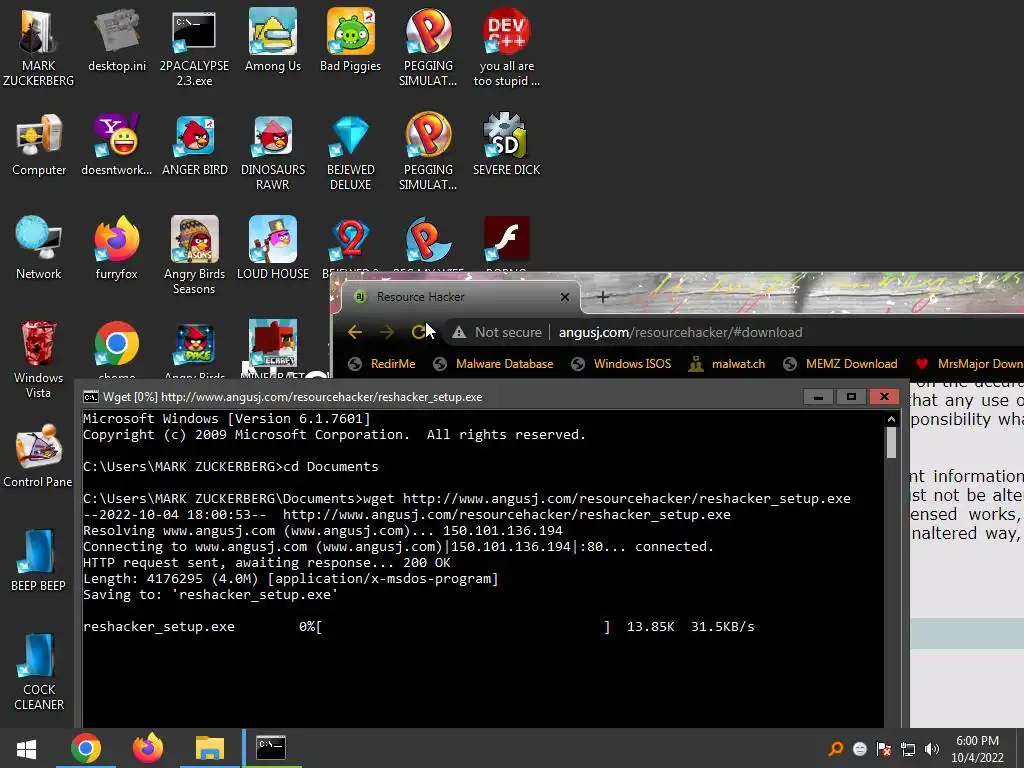Viewport: 1024px width, 768px height.
Task: Reload the Resource Hacker page
Action: tap(419, 332)
